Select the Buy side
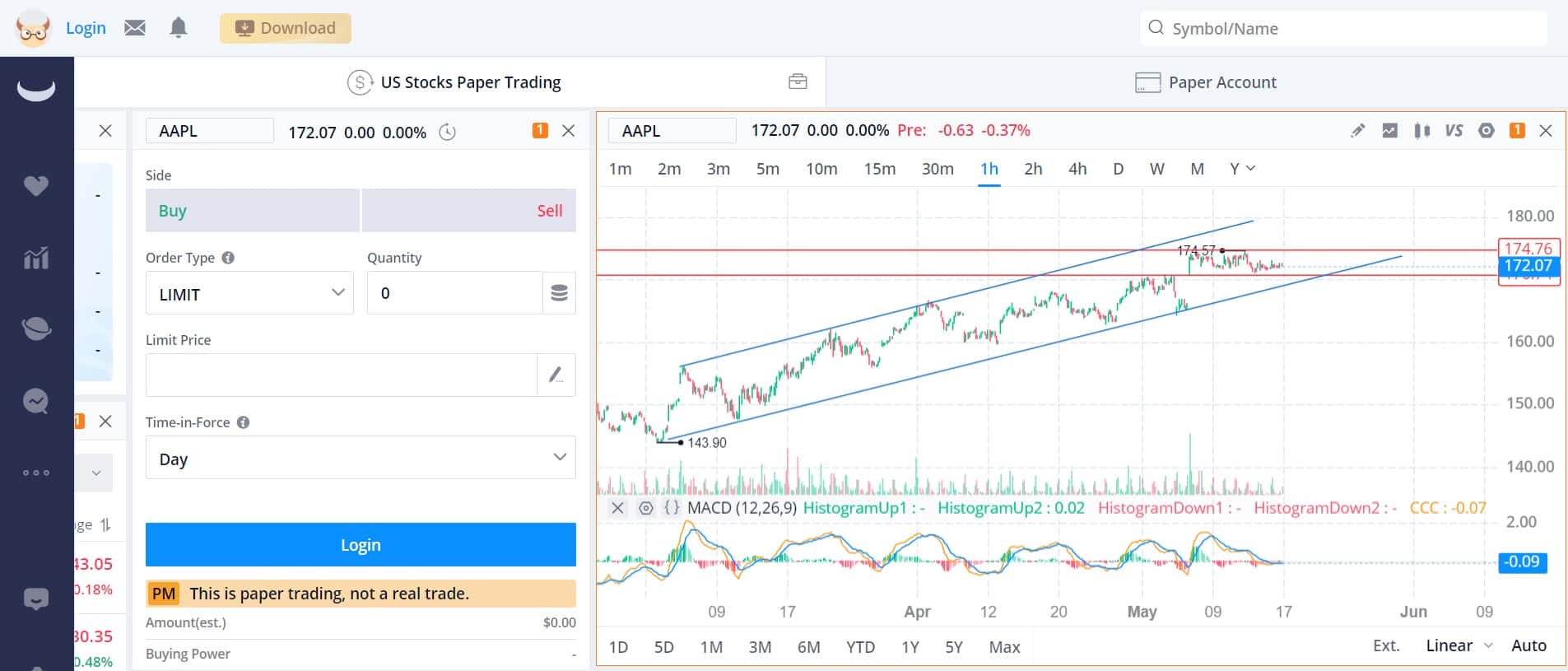 coord(253,210)
